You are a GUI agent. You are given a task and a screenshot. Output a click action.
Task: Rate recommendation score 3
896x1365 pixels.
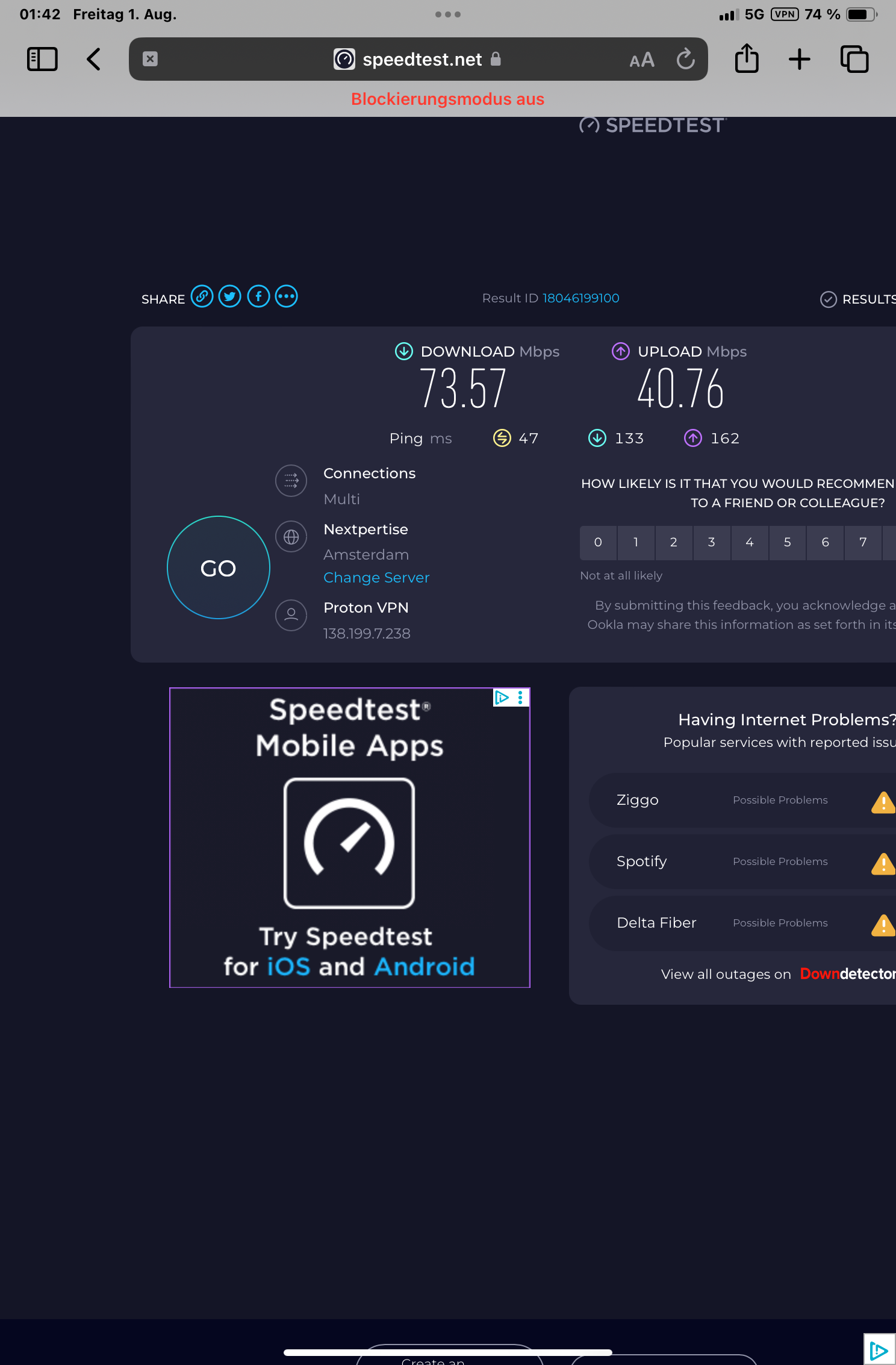click(x=712, y=542)
